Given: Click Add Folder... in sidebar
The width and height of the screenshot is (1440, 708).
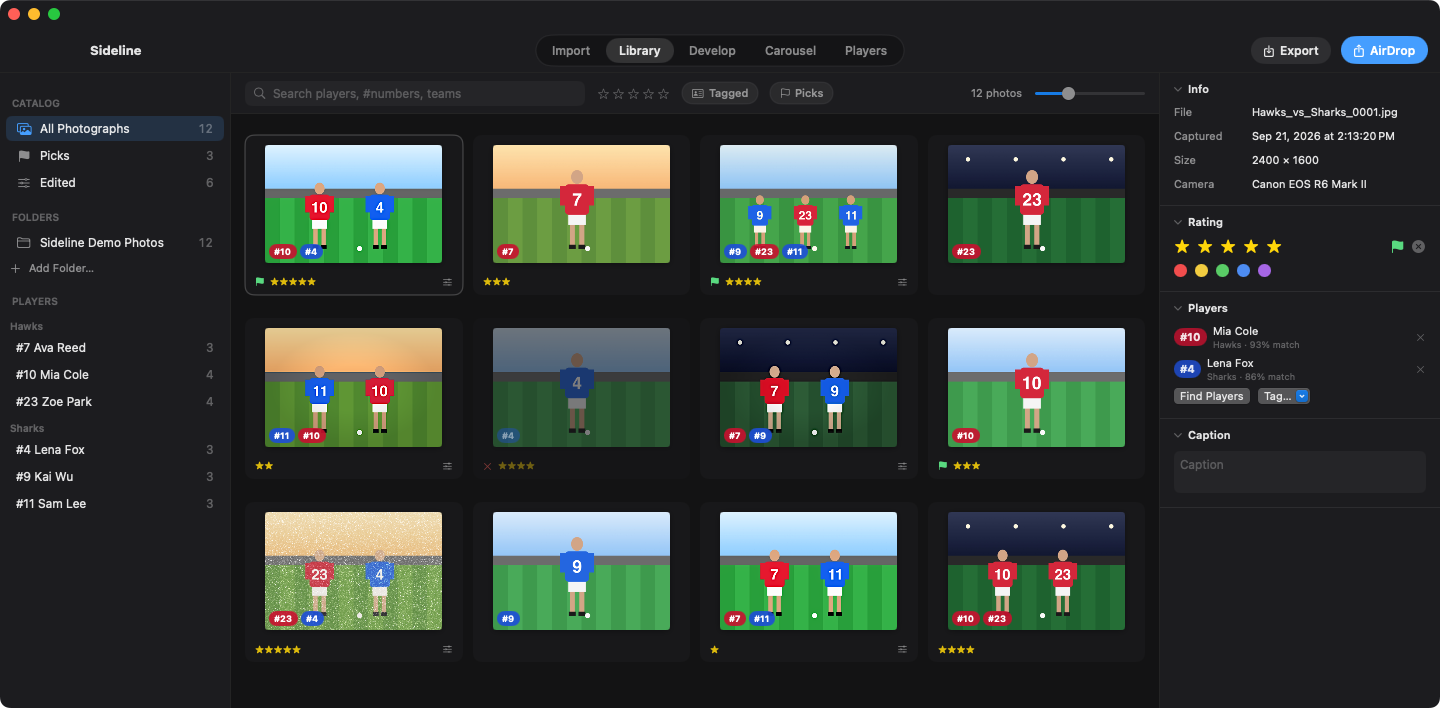Looking at the screenshot, I should click(x=52, y=268).
